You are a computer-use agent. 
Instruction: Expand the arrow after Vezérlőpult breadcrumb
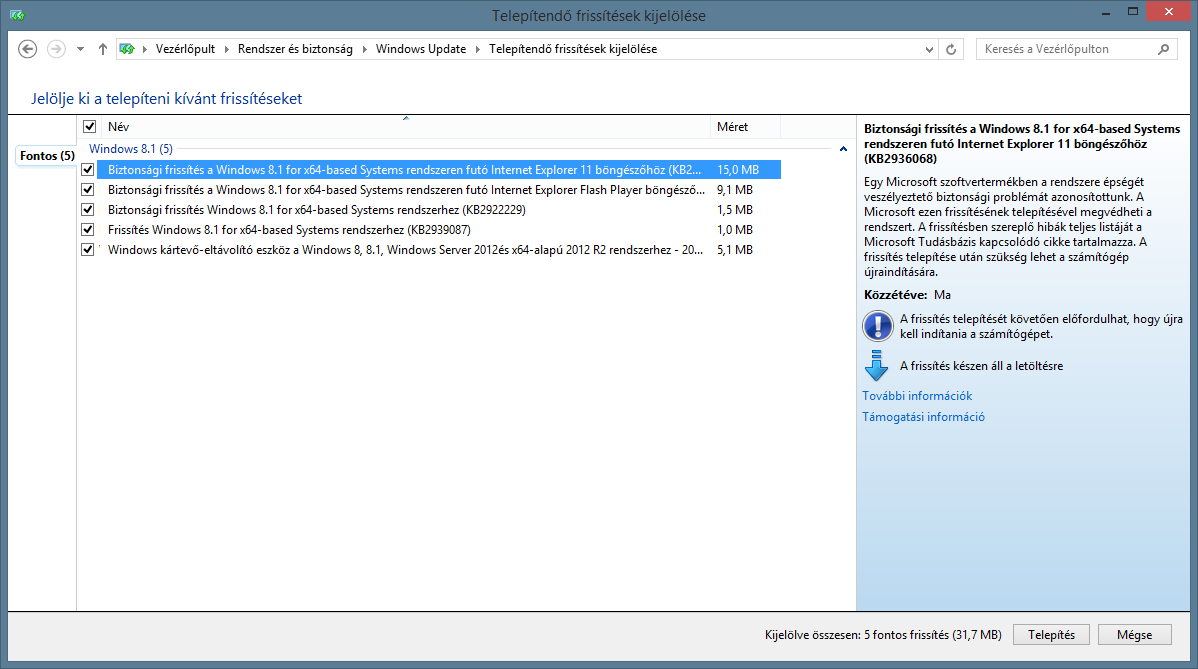(226, 50)
